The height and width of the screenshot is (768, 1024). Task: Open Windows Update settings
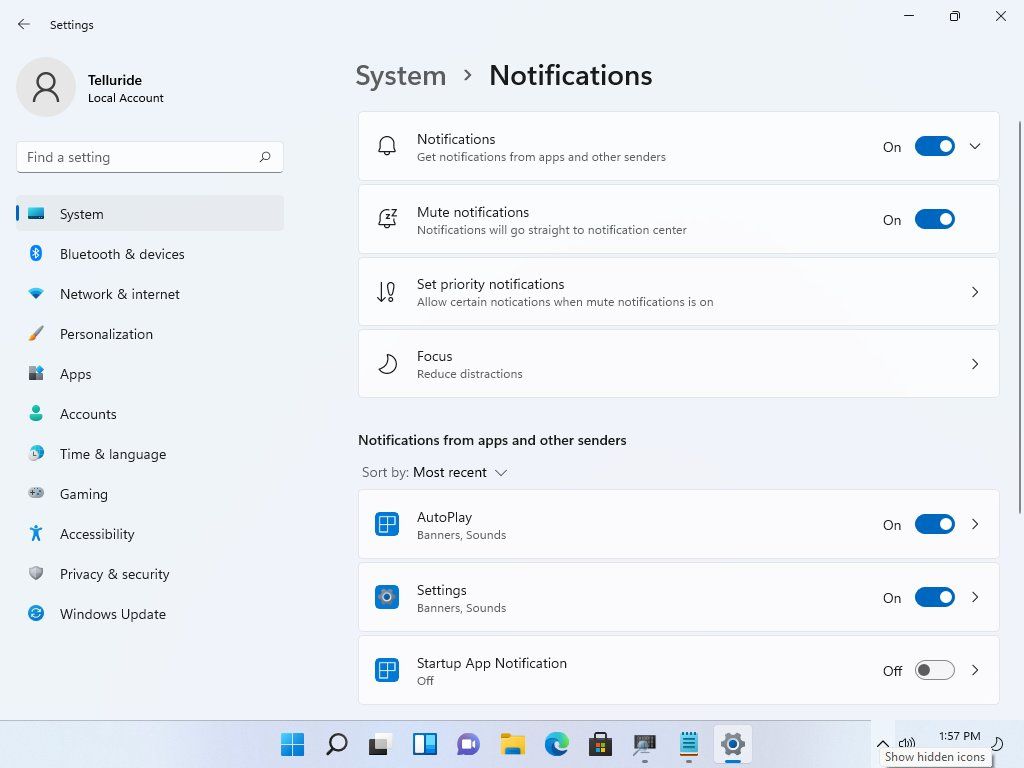click(112, 614)
